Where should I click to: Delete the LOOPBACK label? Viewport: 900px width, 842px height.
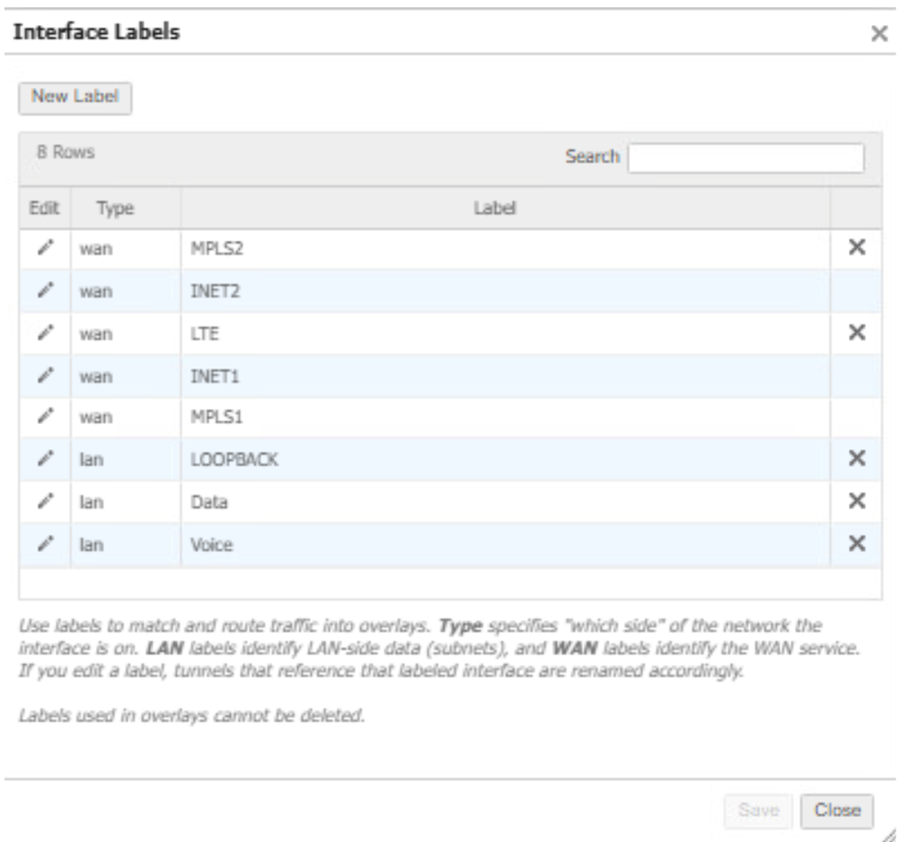click(x=856, y=459)
